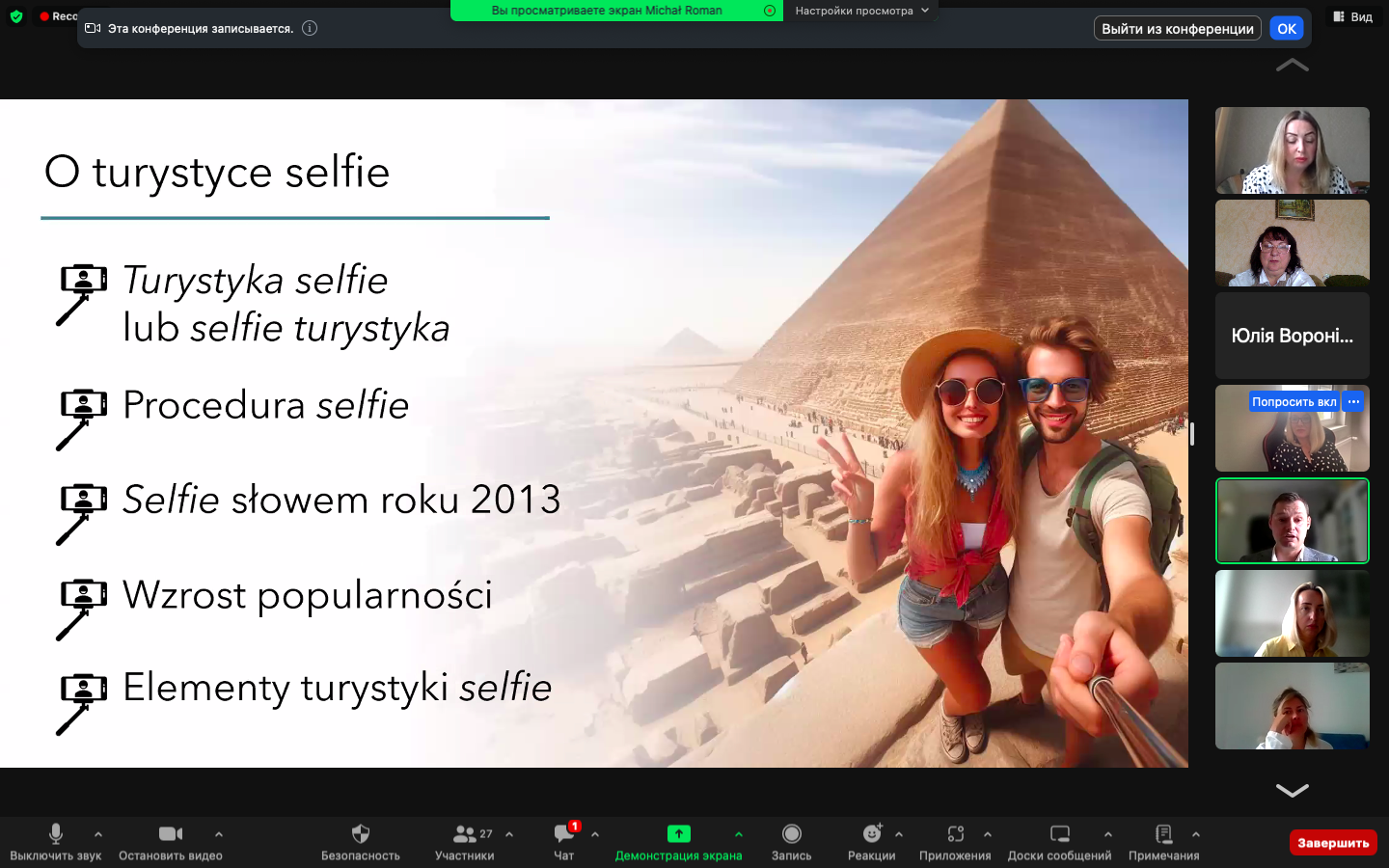The image size is (1389, 868).
Task: Click the blue OK button
Action: (1287, 29)
